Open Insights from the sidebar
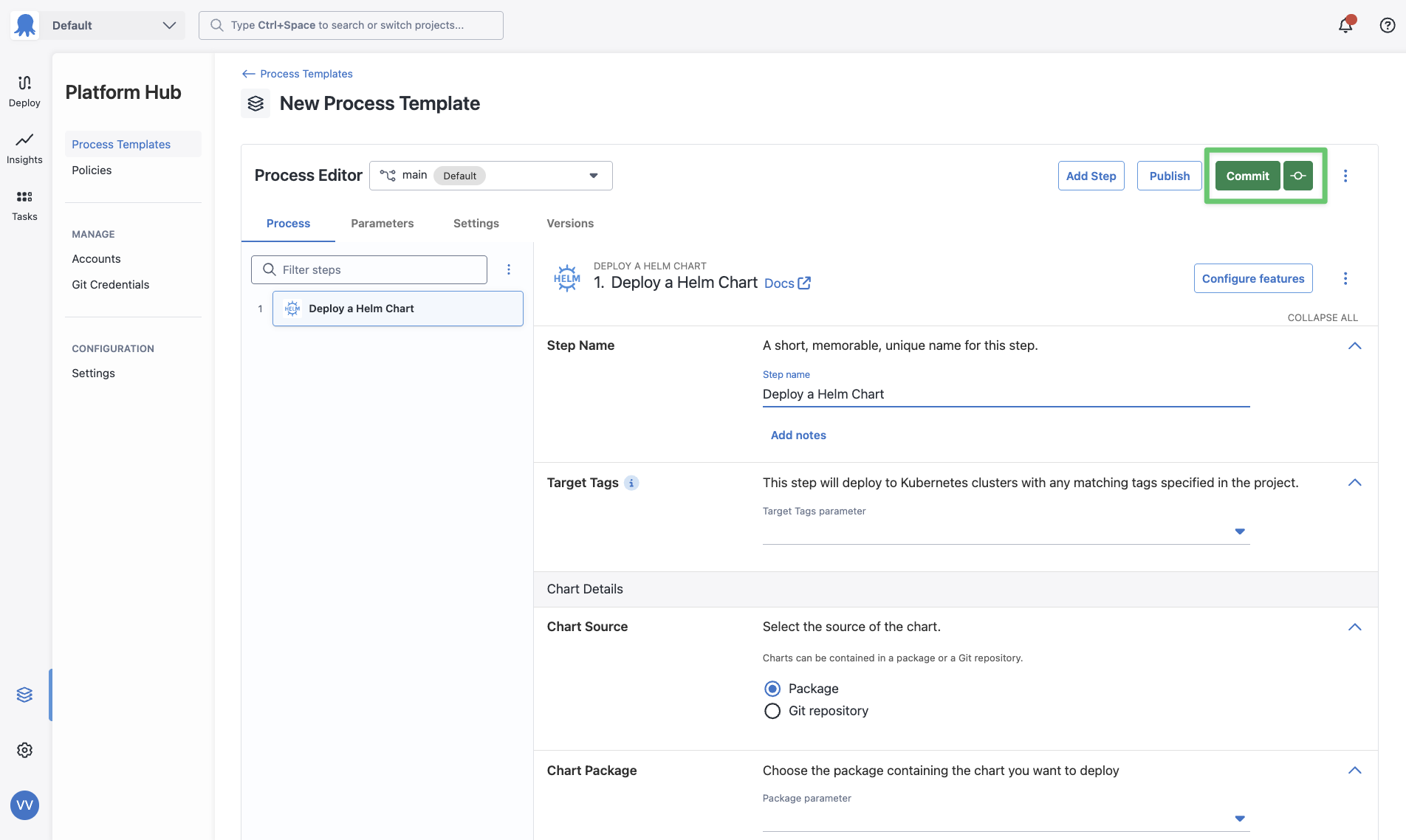This screenshot has width=1406, height=840. [x=24, y=148]
